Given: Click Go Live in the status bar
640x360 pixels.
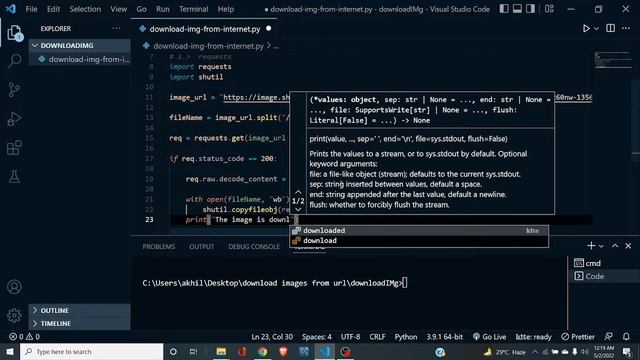Looking at the screenshot, I should (489, 337).
